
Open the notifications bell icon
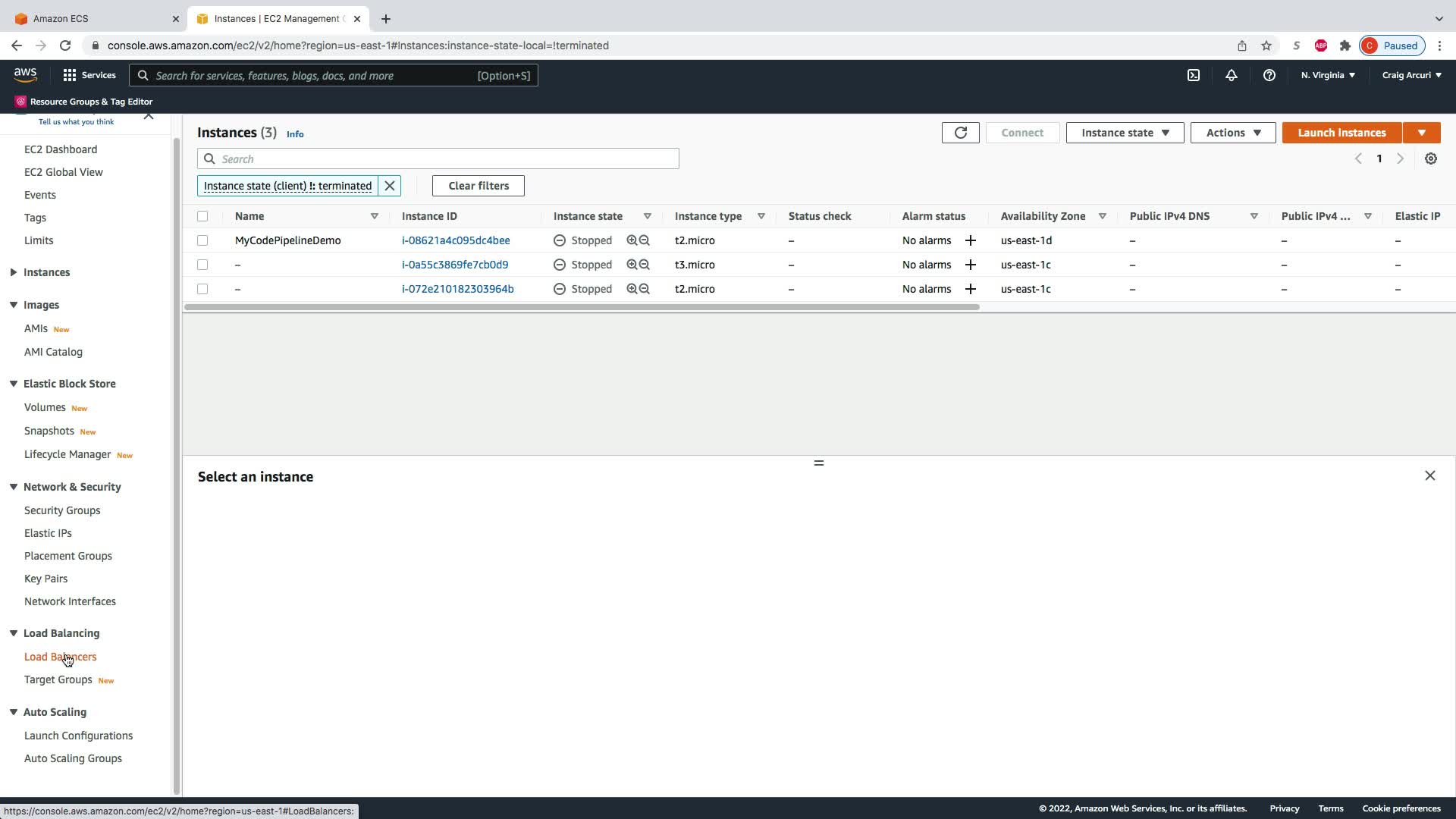pyautogui.click(x=1231, y=75)
